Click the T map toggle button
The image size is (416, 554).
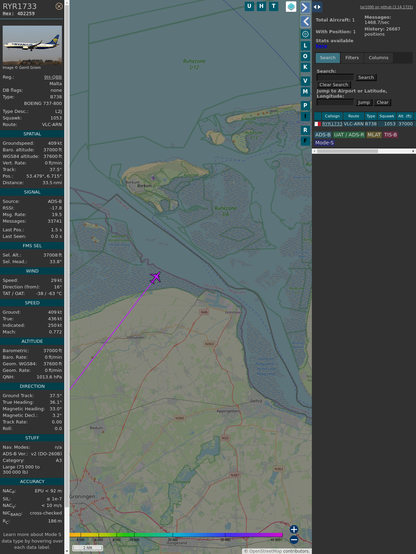tap(273, 6)
